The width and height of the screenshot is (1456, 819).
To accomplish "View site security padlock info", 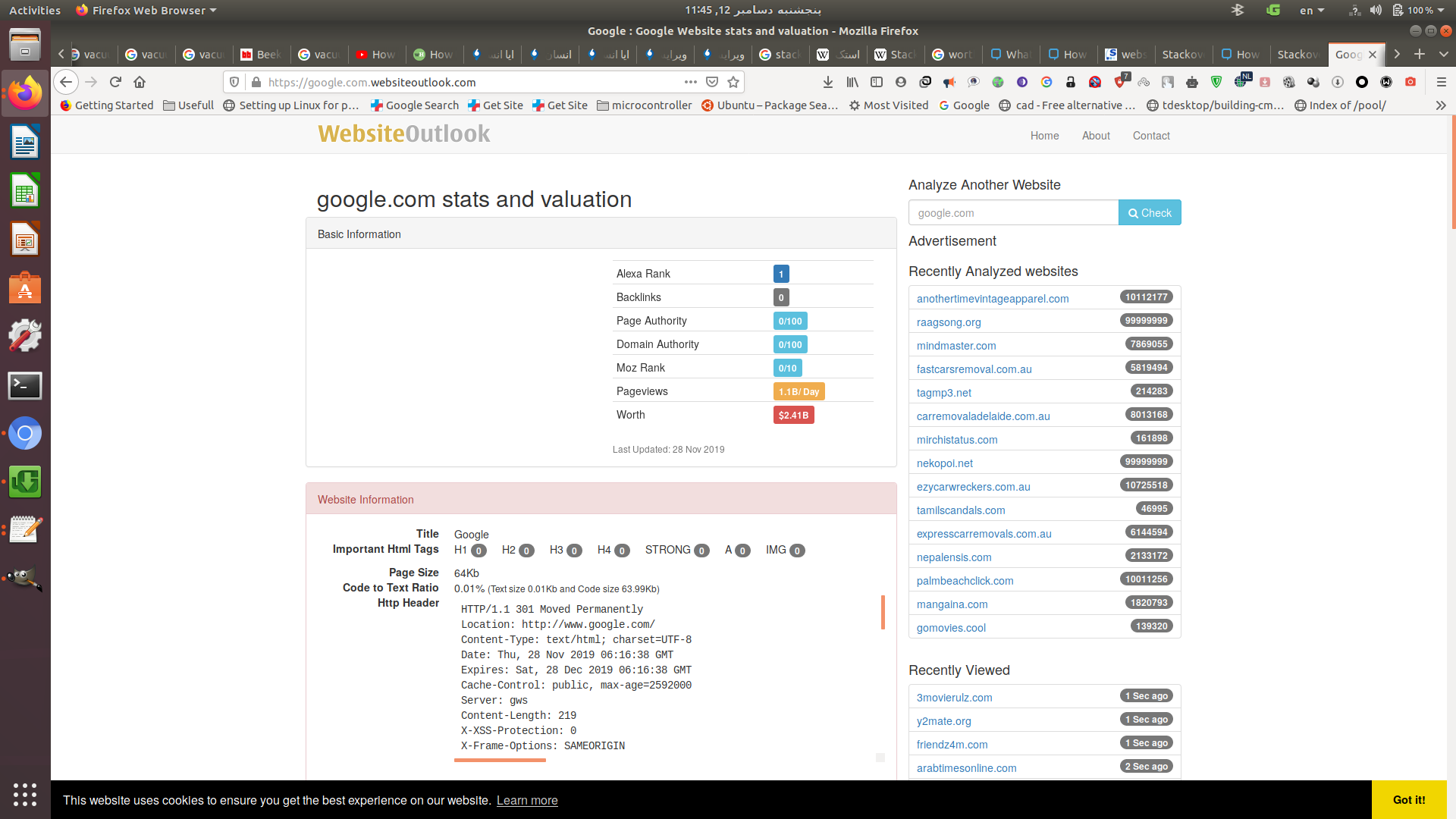I will [256, 82].
